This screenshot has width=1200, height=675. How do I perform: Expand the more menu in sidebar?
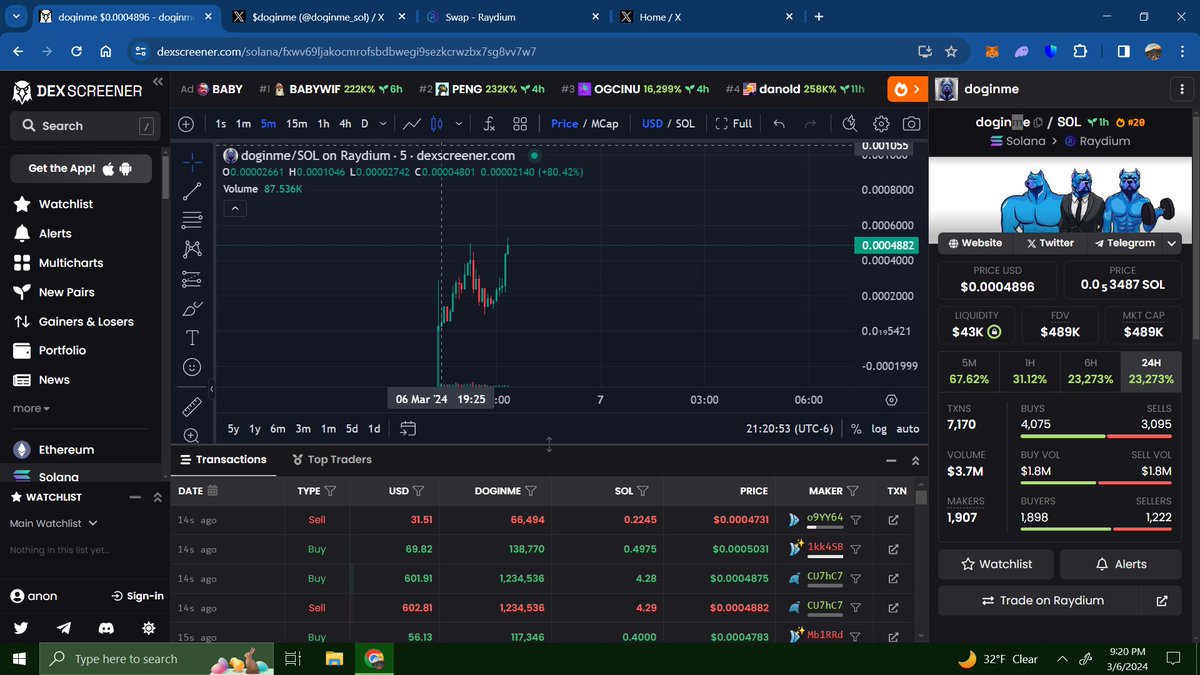[x=31, y=408]
